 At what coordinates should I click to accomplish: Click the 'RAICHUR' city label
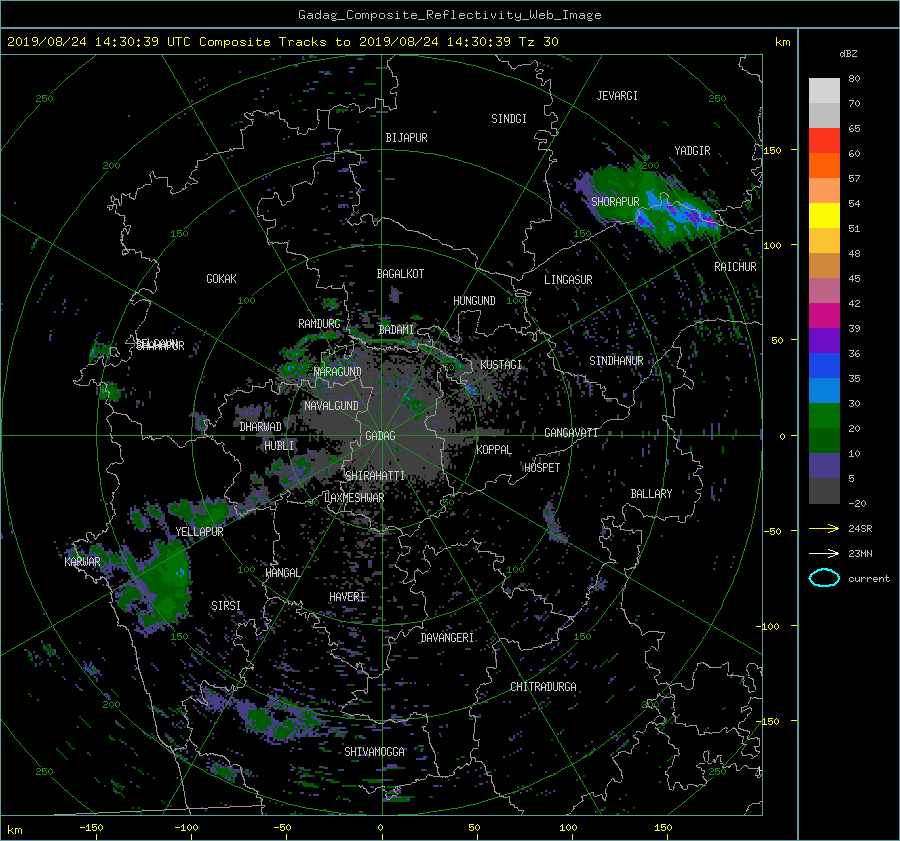click(735, 267)
